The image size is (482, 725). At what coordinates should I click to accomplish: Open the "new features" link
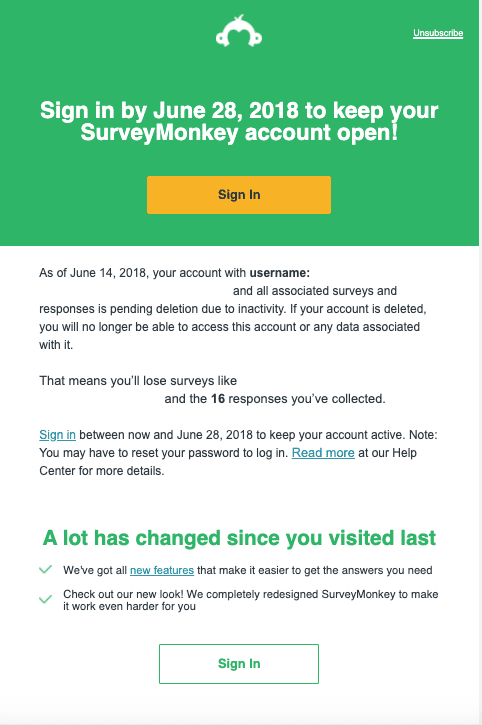coord(162,570)
